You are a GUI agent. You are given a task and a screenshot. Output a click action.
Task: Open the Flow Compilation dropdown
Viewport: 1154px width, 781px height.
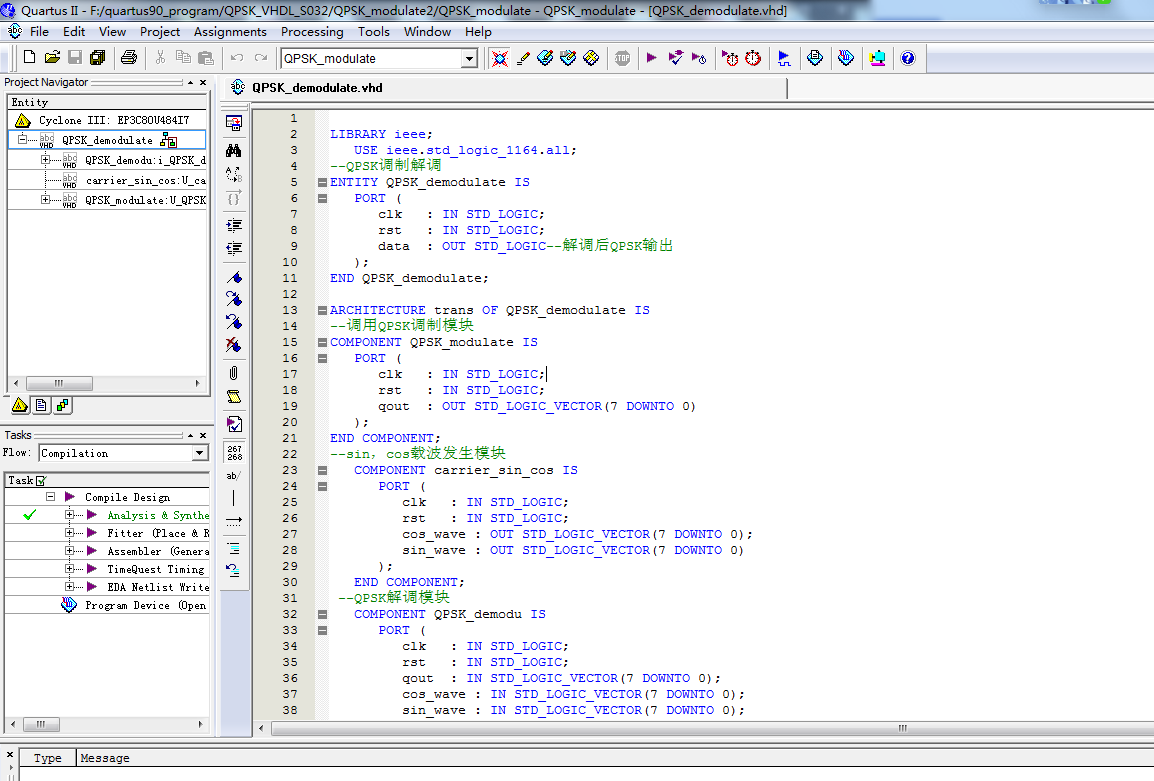[199, 453]
